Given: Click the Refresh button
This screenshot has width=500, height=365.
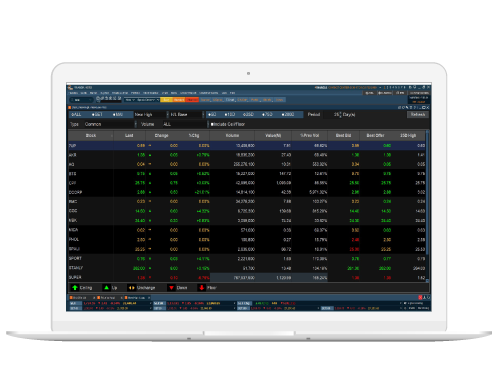Looking at the screenshot, I should [x=418, y=114].
